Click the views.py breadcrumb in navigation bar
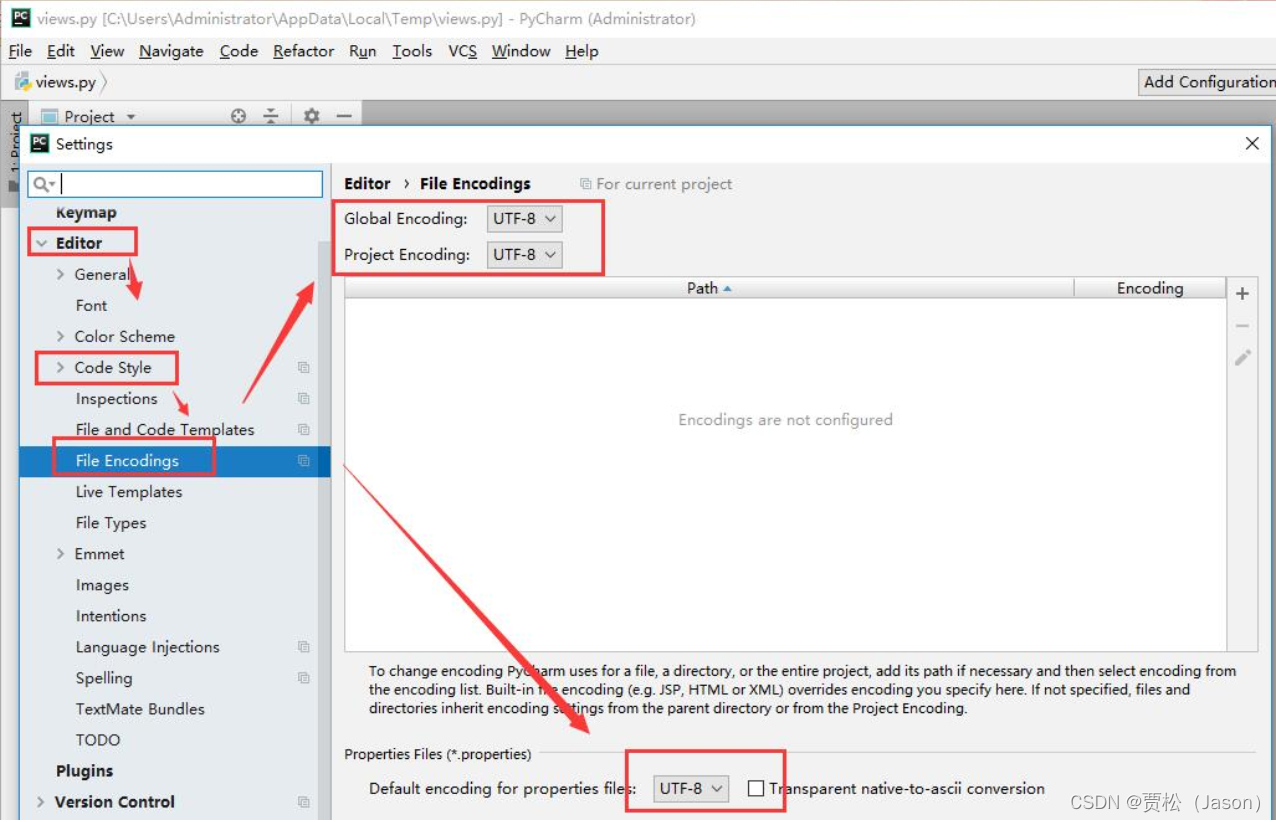The height and width of the screenshot is (822, 1276). [x=59, y=82]
